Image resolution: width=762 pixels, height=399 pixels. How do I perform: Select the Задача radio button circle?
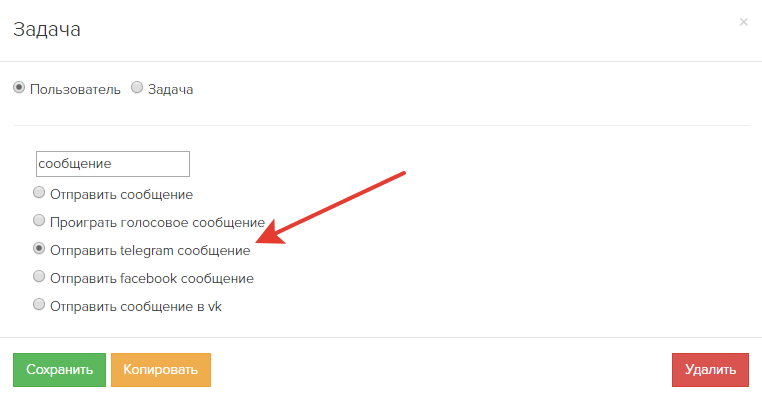(137, 87)
